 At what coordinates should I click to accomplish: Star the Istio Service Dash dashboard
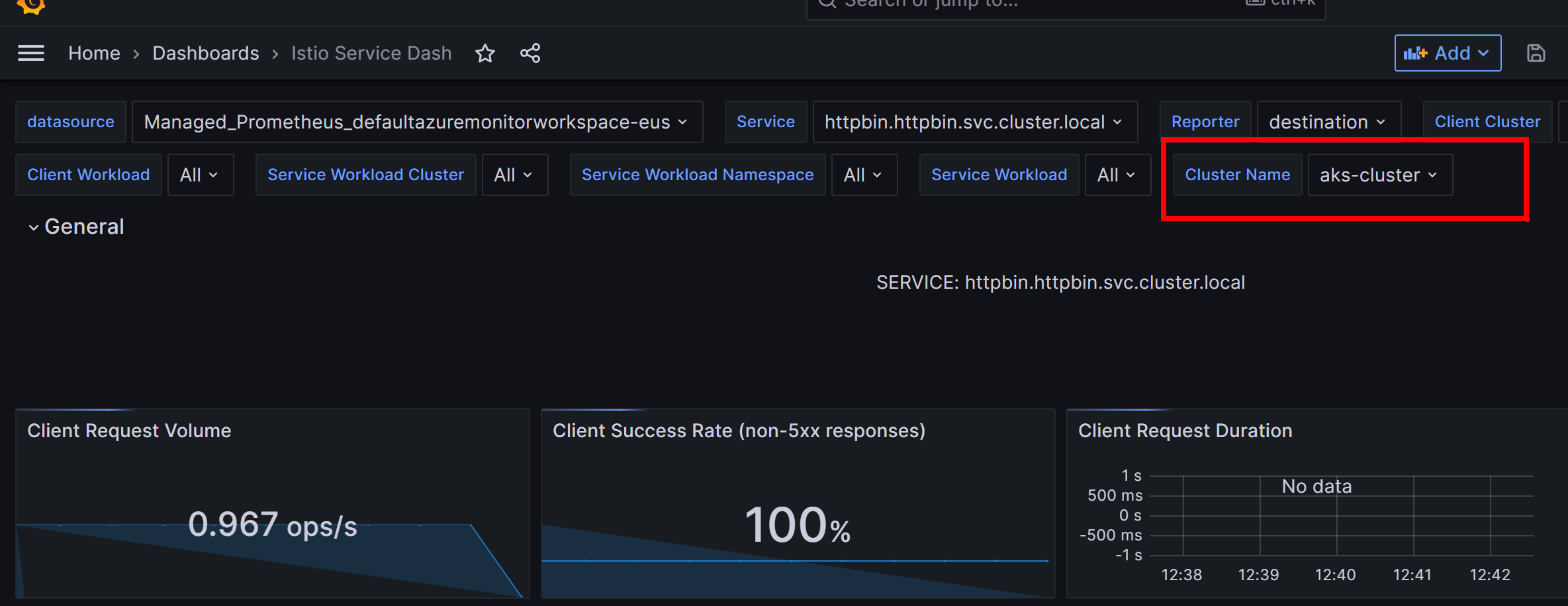coord(485,53)
